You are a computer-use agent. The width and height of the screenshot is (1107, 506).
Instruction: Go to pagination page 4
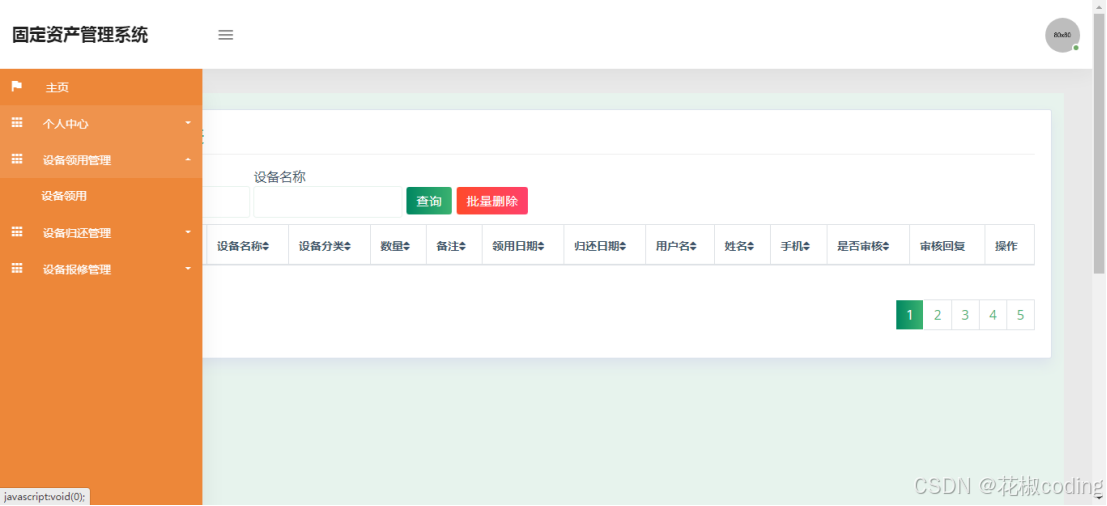[x=993, y=315]
